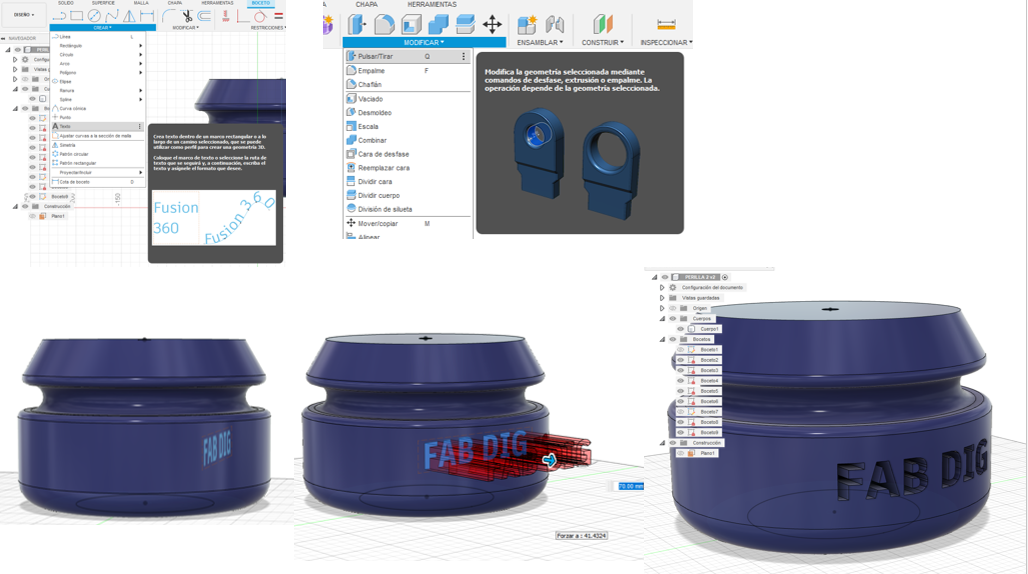Screen dimensions: 1028x574
Task: Click the three-dot icon on Pulsar/Tirar row
Action: 464,56
